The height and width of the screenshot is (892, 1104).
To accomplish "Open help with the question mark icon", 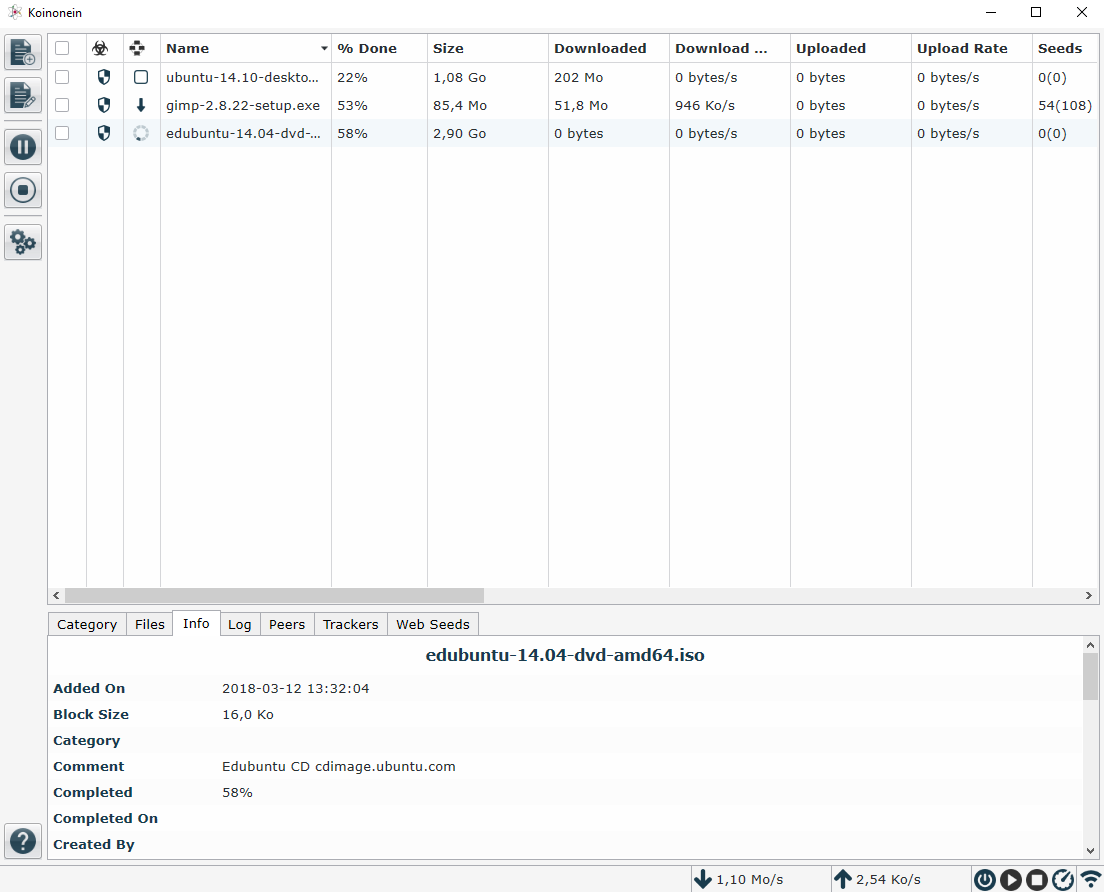I will [x=23, y=841].
